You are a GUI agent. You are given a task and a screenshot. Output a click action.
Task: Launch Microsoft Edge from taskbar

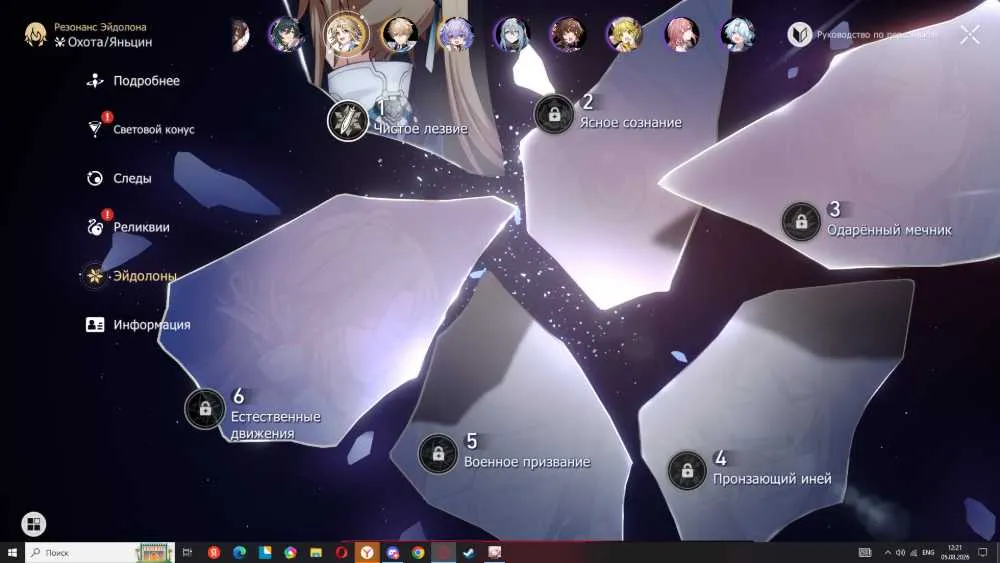239,552
